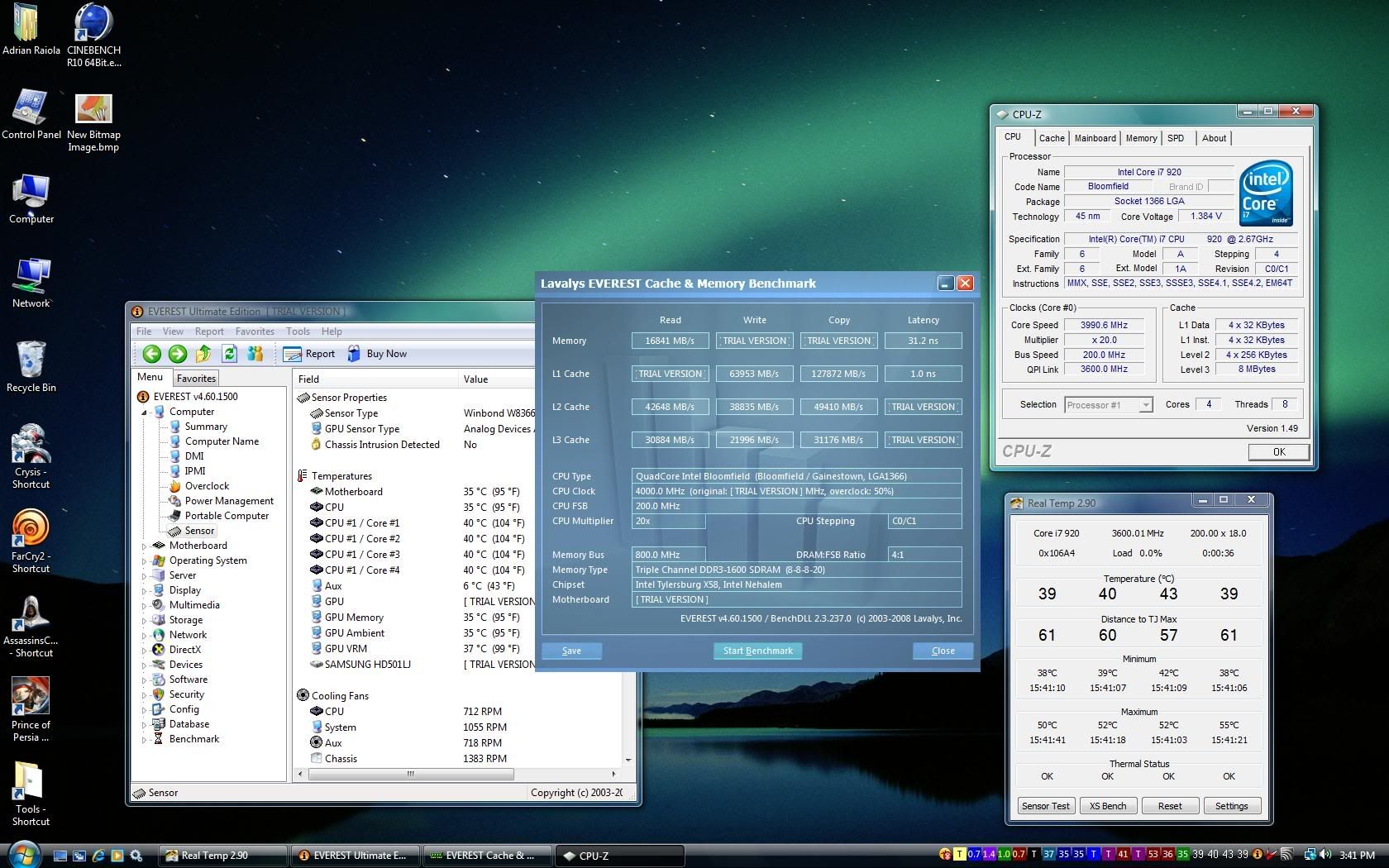Click the users icon in EVEREST toolbar
The image size is (1389, 868).
pyautogui.click(x=255, y=354)
